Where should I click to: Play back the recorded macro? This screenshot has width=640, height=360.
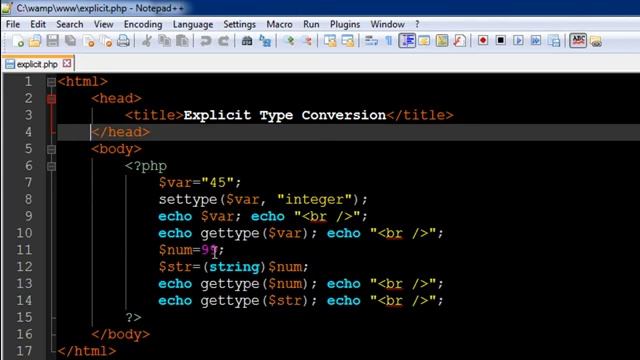518,40
